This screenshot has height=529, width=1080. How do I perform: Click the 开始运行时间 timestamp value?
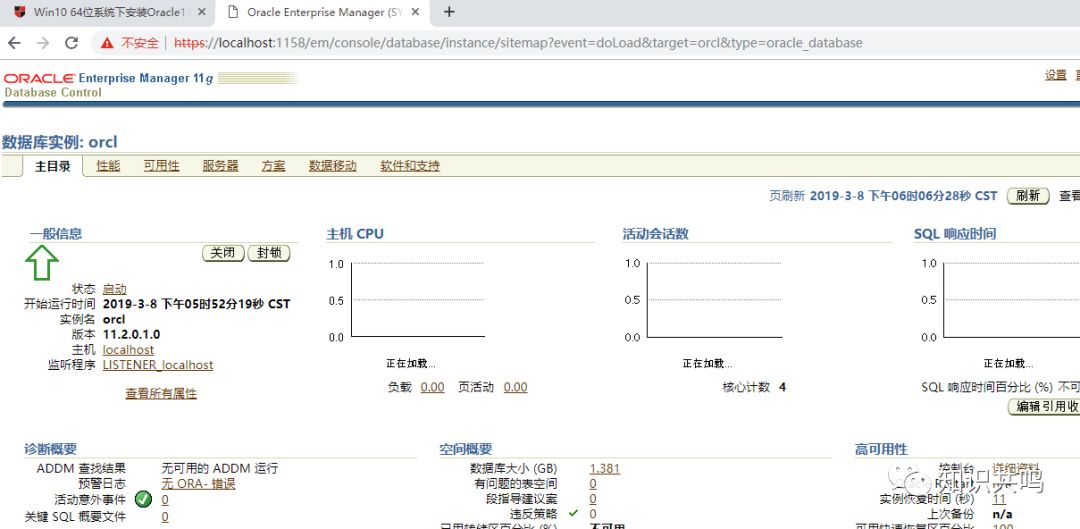[x=196, y=304]
